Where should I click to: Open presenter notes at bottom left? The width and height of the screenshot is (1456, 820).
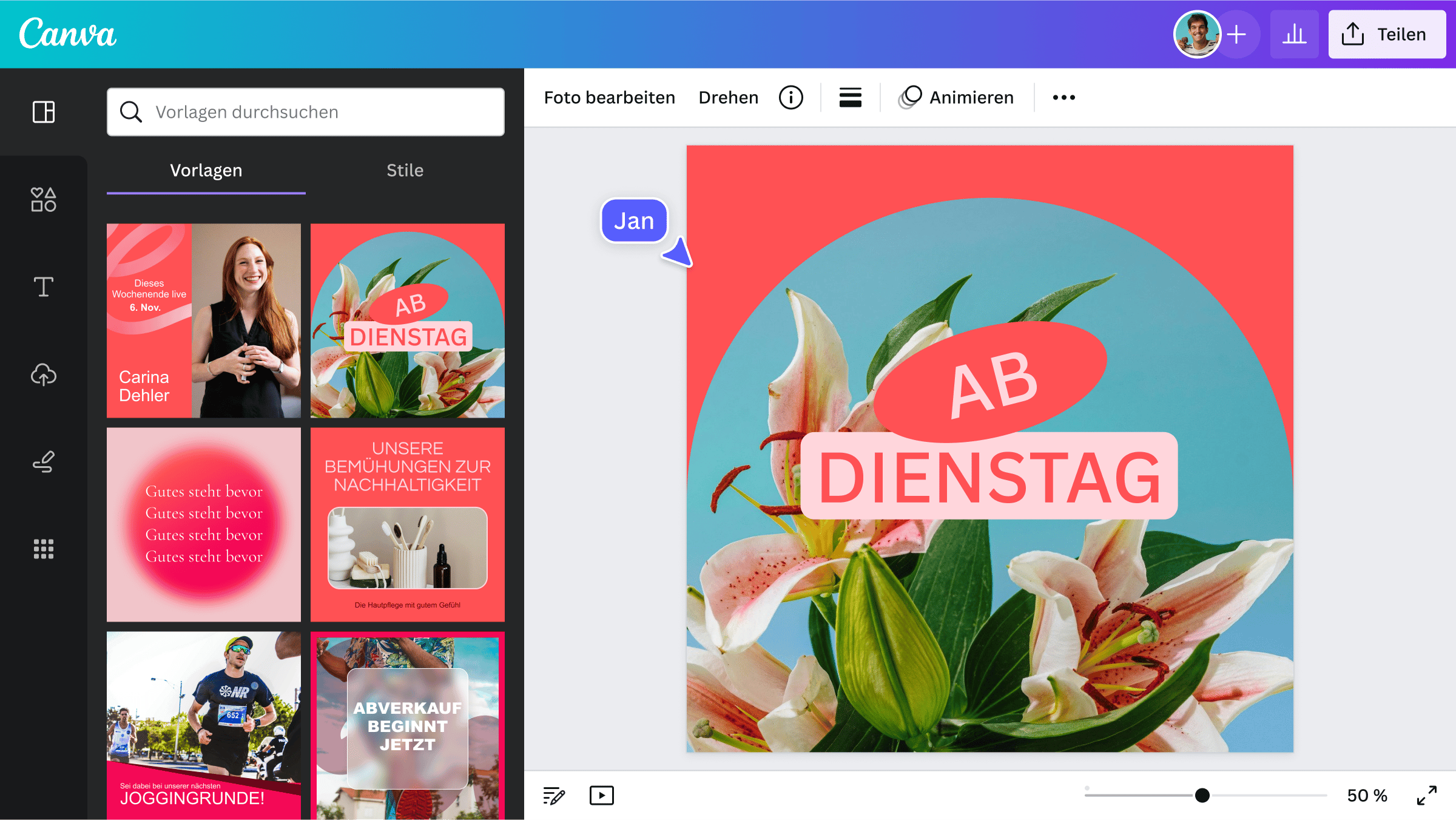[x=553, y=795]
